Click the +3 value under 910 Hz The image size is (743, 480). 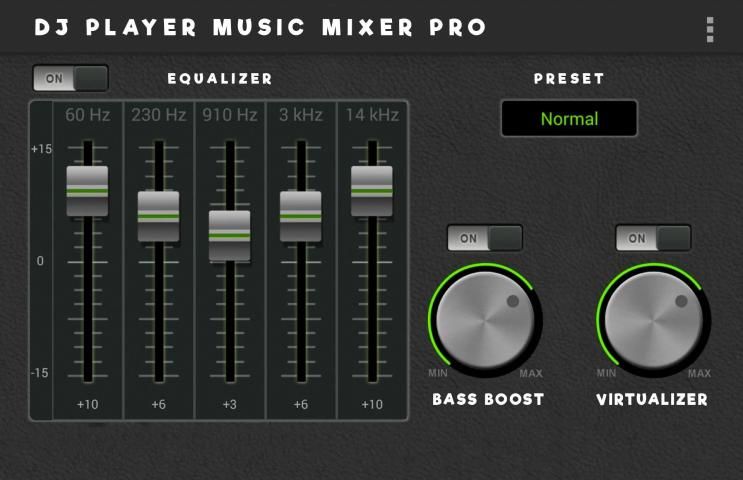[229, 404]
